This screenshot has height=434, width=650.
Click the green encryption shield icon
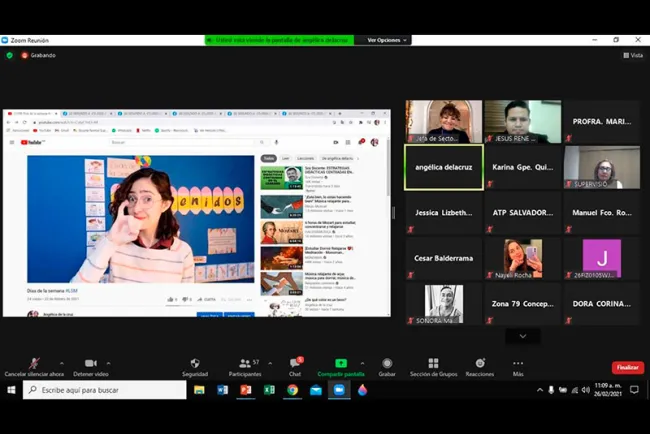coord(10,55)
